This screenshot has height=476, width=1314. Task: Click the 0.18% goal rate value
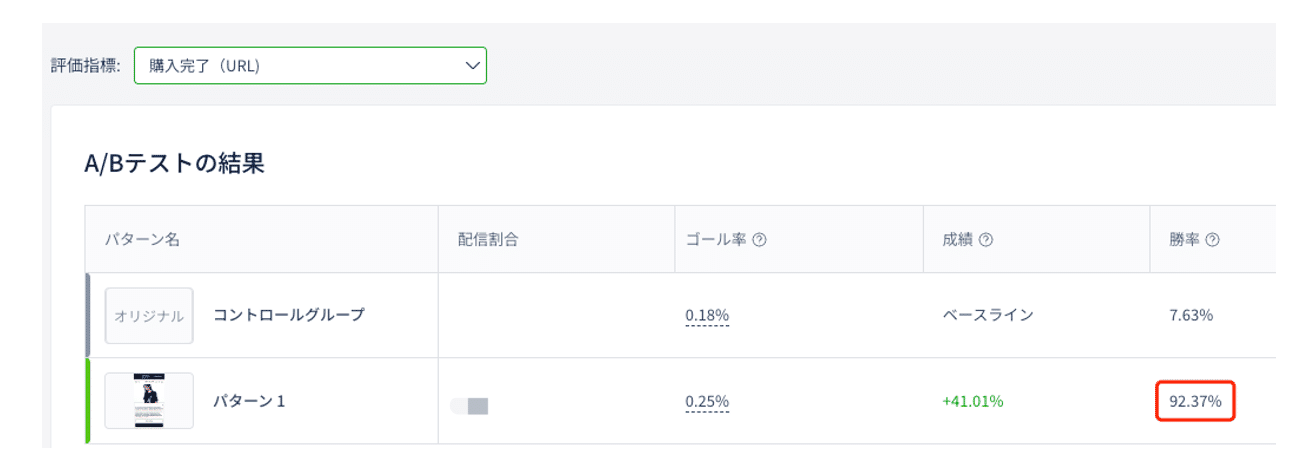coord(707,316)
